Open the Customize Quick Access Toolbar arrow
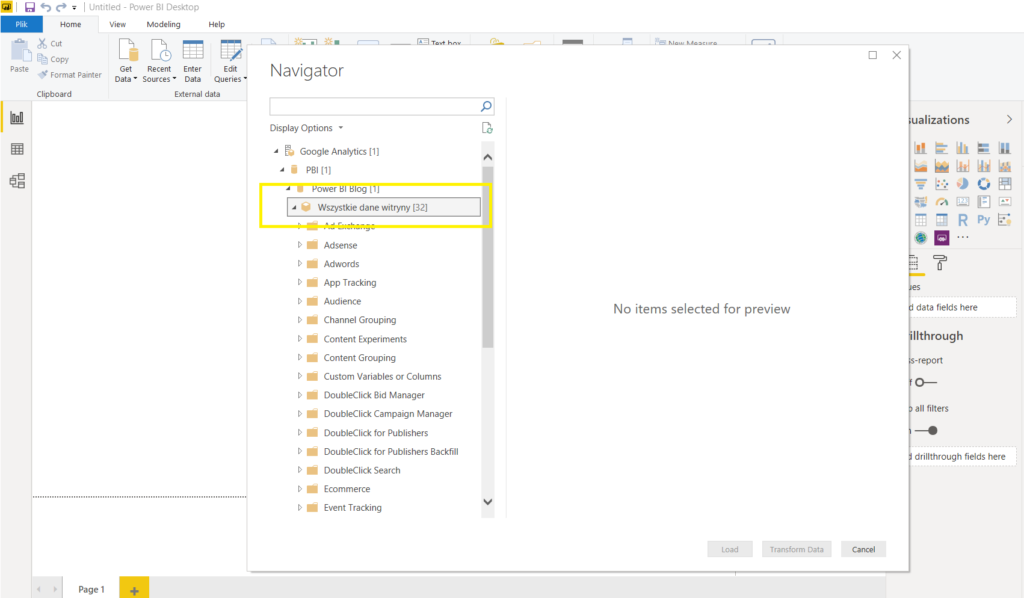 (x=74, y=8)
